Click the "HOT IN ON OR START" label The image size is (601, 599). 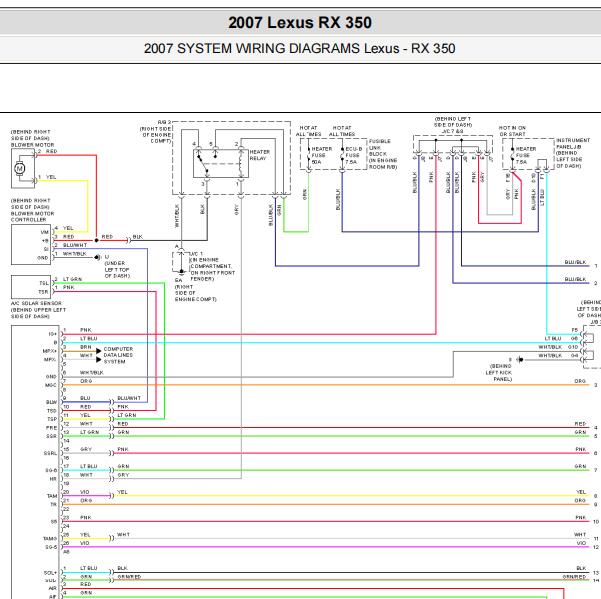pos(512,131)
